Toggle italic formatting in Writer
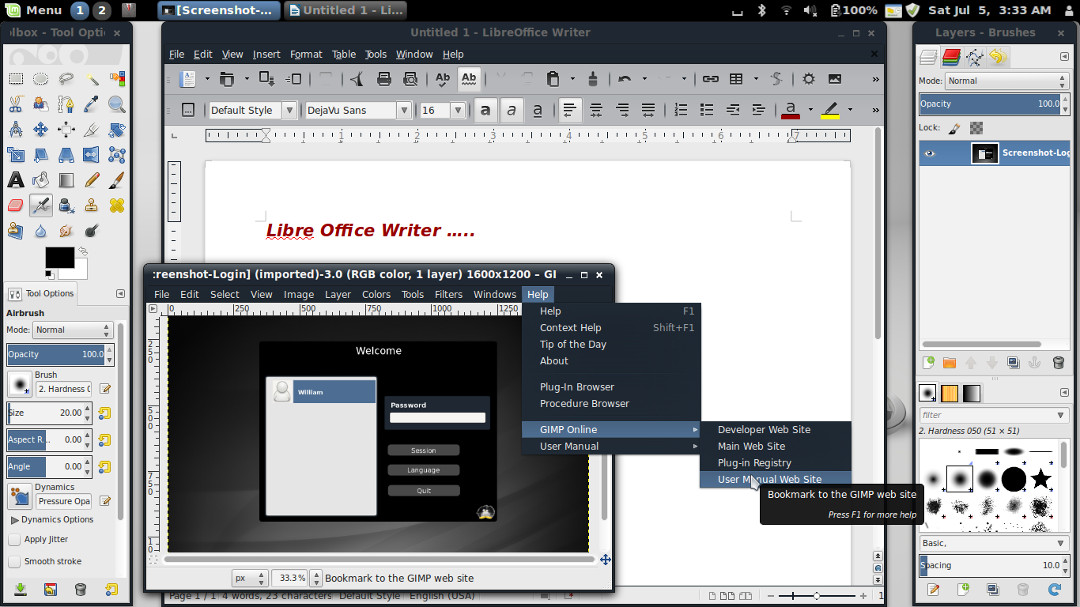This screenshot has height=607, width=1080. (x=511, y=110)
